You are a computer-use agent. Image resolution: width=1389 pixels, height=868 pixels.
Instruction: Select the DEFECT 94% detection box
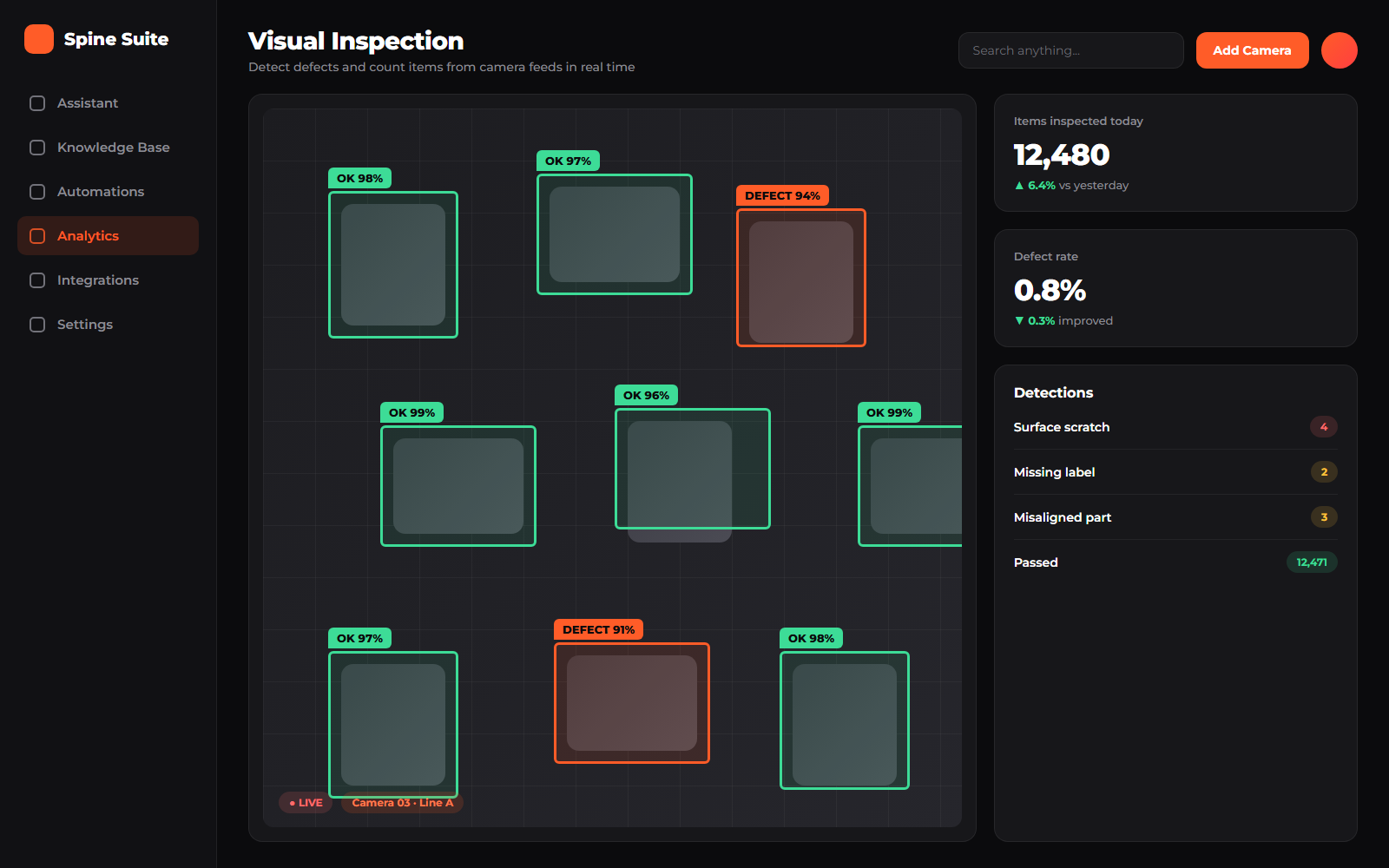pyautogui.click(x=801, y=278)
